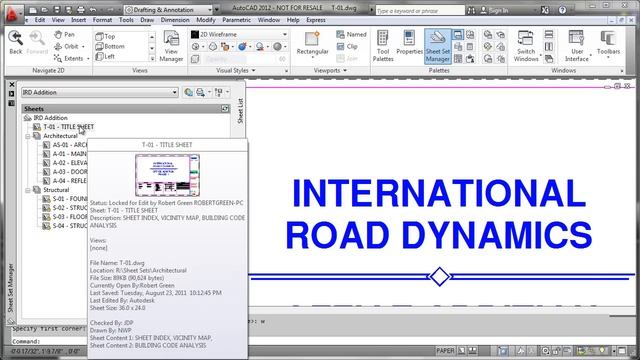The width and height of the screenshot is (640, 360).
Task: Open the IRD Addition sheet set dropdown
Action: [100, 93]
